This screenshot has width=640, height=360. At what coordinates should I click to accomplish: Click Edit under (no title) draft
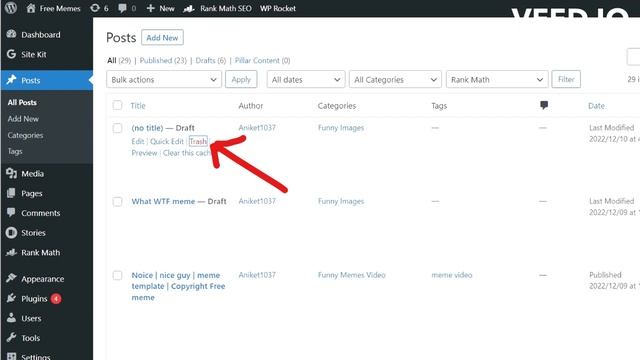click(138, 141)
